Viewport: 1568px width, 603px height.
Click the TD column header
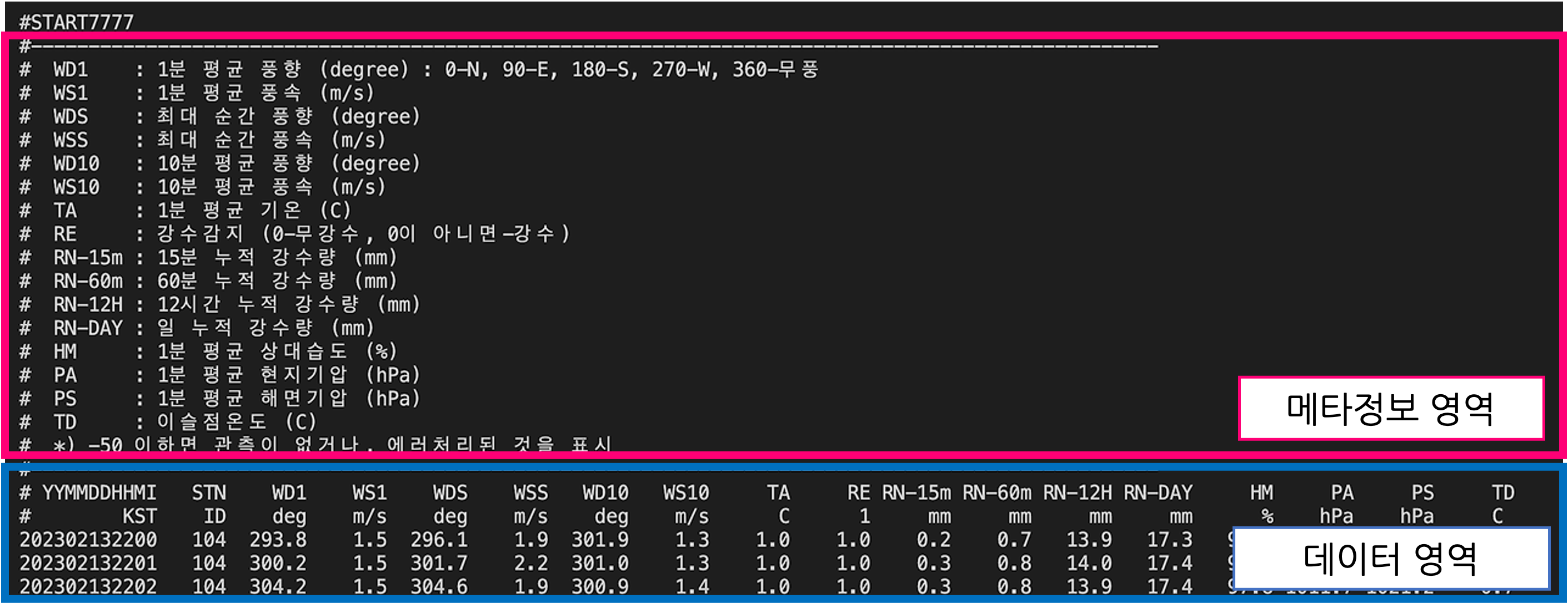(x=1502, y=493)
